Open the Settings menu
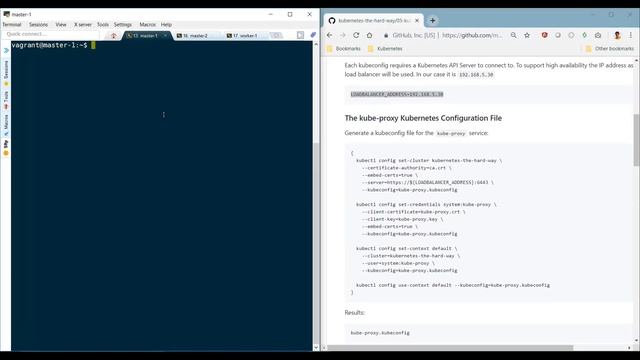The image size is (640, 360). pos(123,24)
